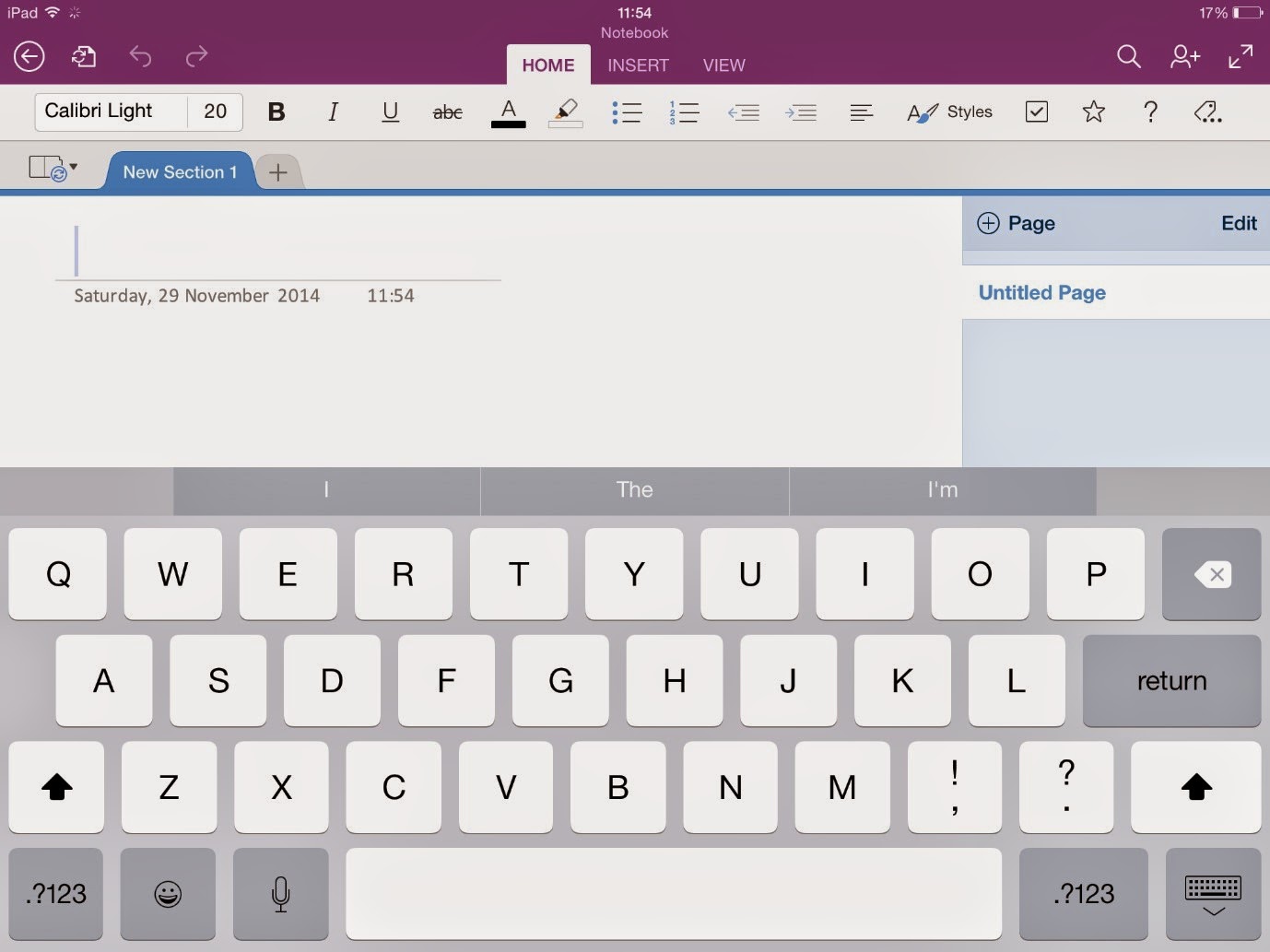Toggle strikethrough formatting

[x=448, y=112]
